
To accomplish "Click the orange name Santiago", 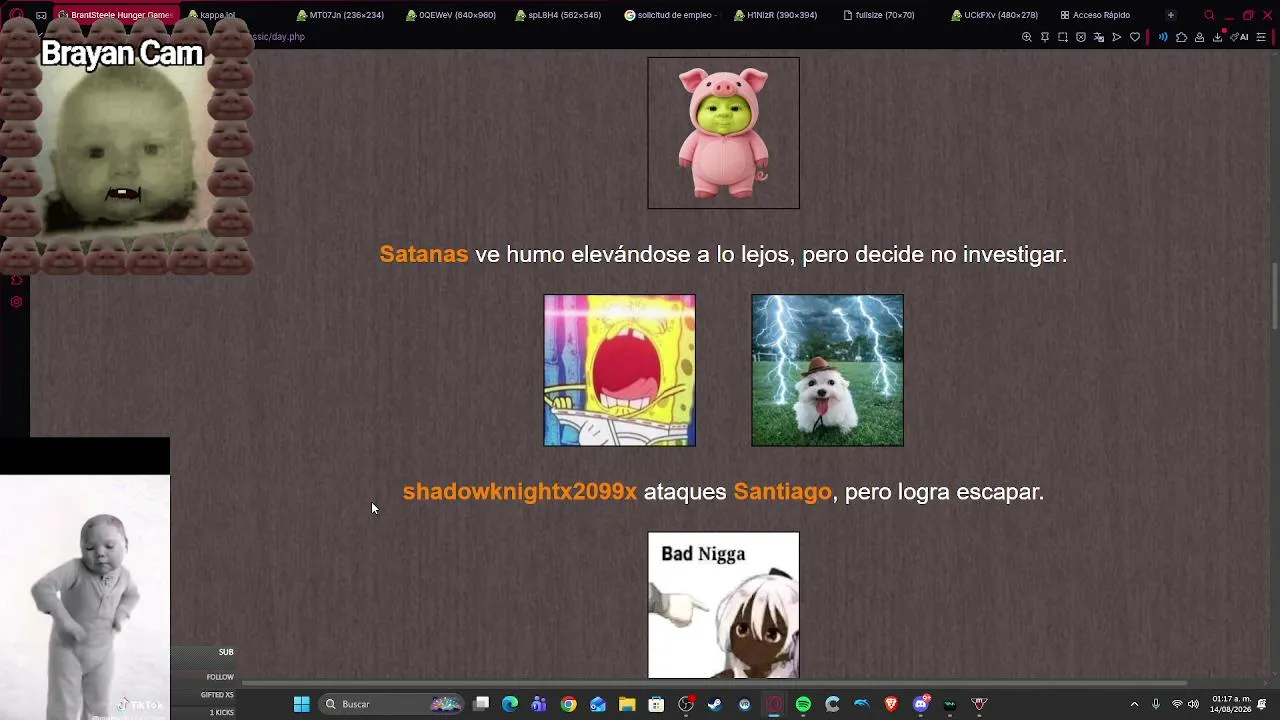I will click(x=782, y=492).
